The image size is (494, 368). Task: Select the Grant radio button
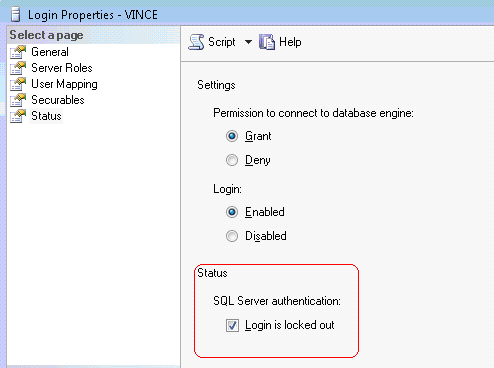[232, 136]
